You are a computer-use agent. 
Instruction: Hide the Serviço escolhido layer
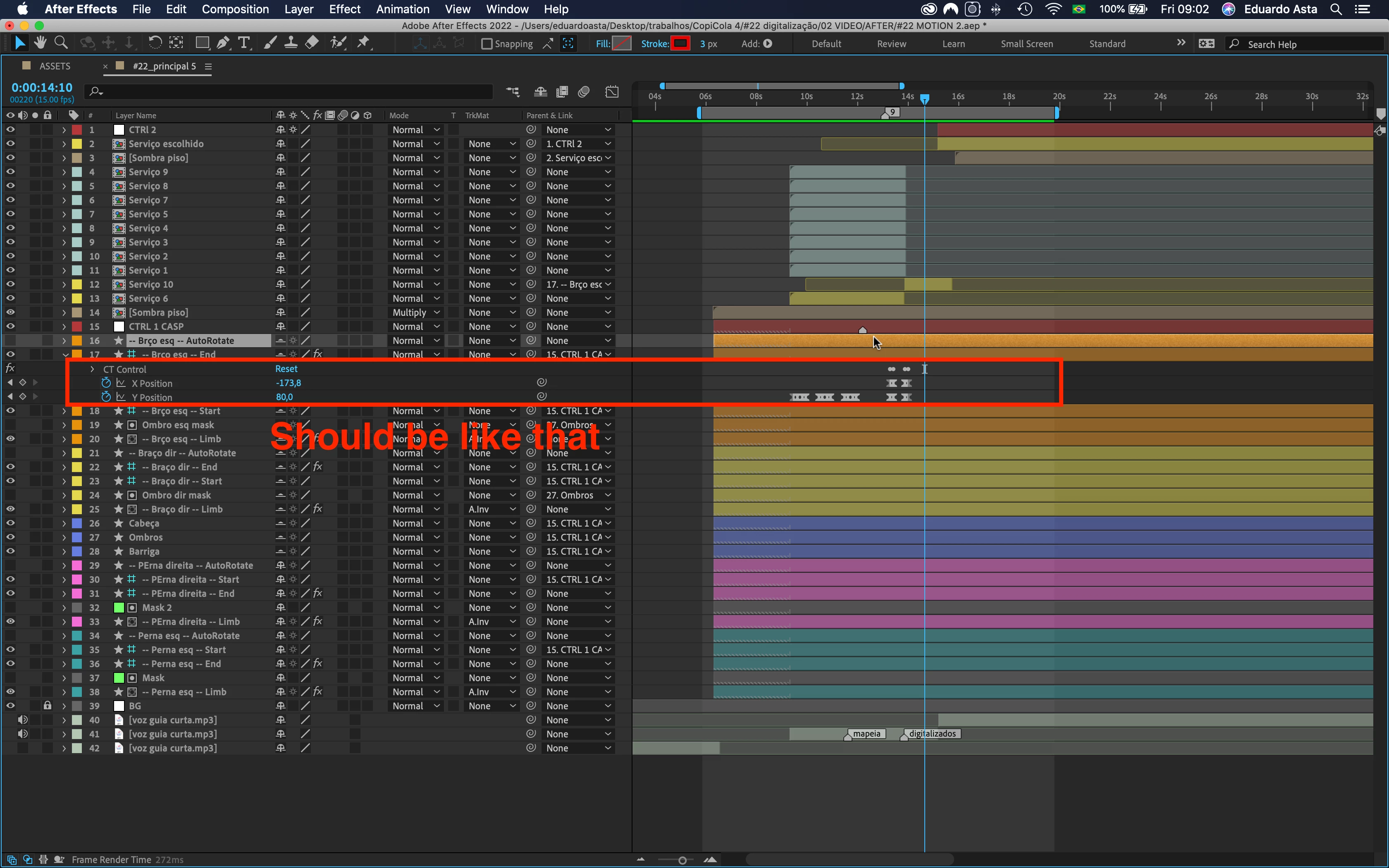pos(10,144)
